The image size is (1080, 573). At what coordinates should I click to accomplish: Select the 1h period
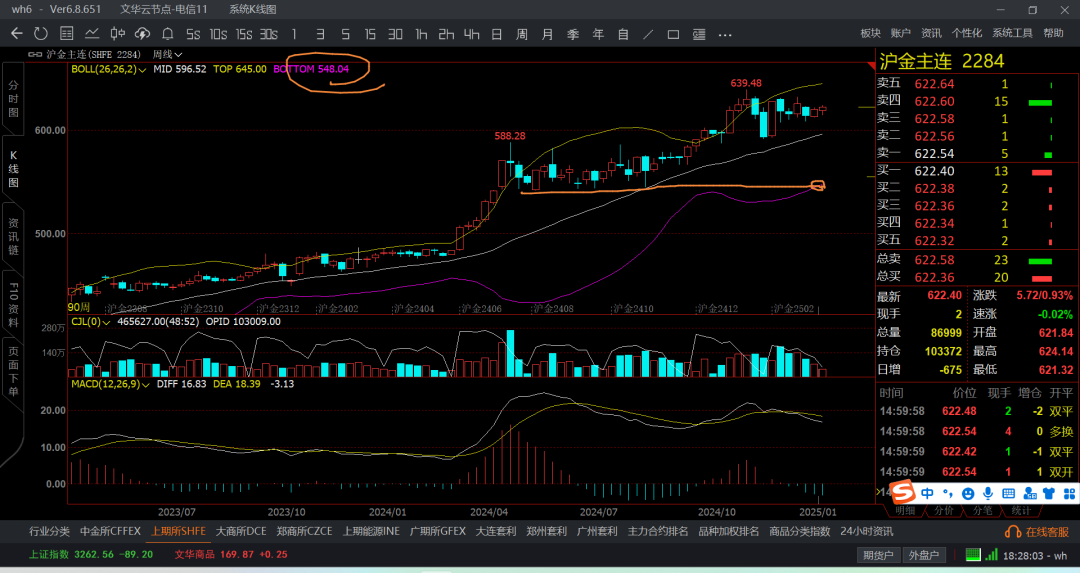coord(421,34)
